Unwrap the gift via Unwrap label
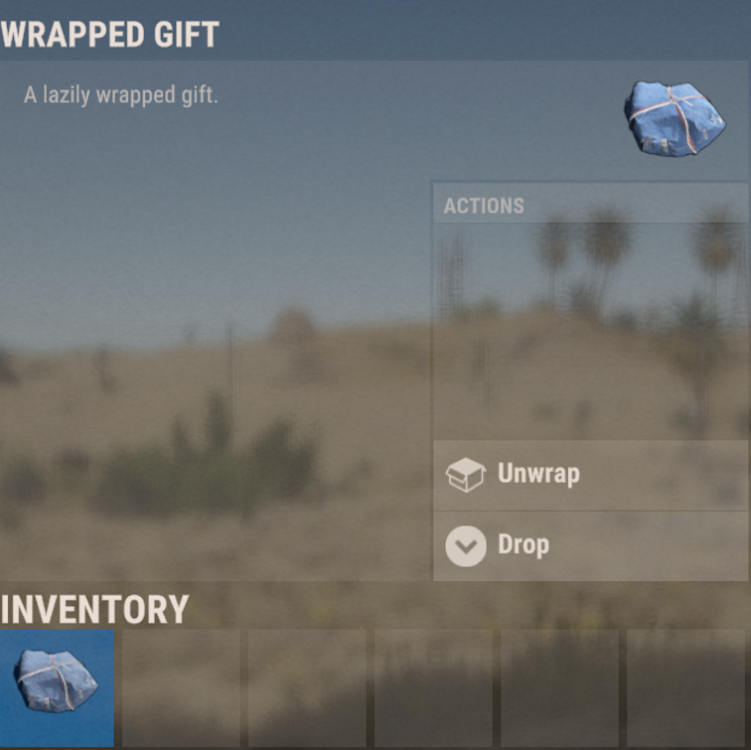Viewport: 751px width, 750px height. pyautogui.click(x=538, y=474)
